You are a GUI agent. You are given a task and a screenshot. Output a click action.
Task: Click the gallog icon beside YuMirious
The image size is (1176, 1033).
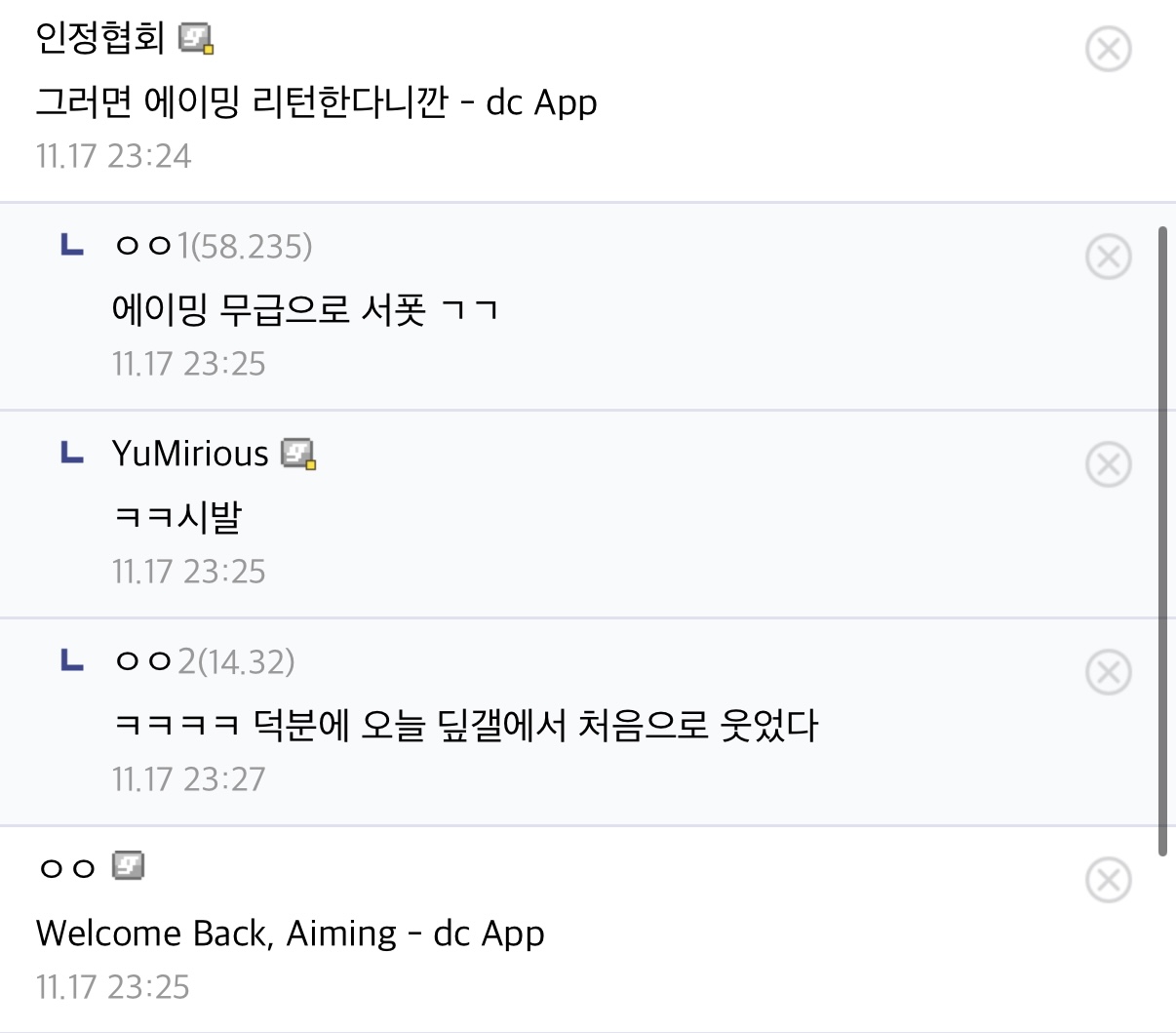(298, 454)
